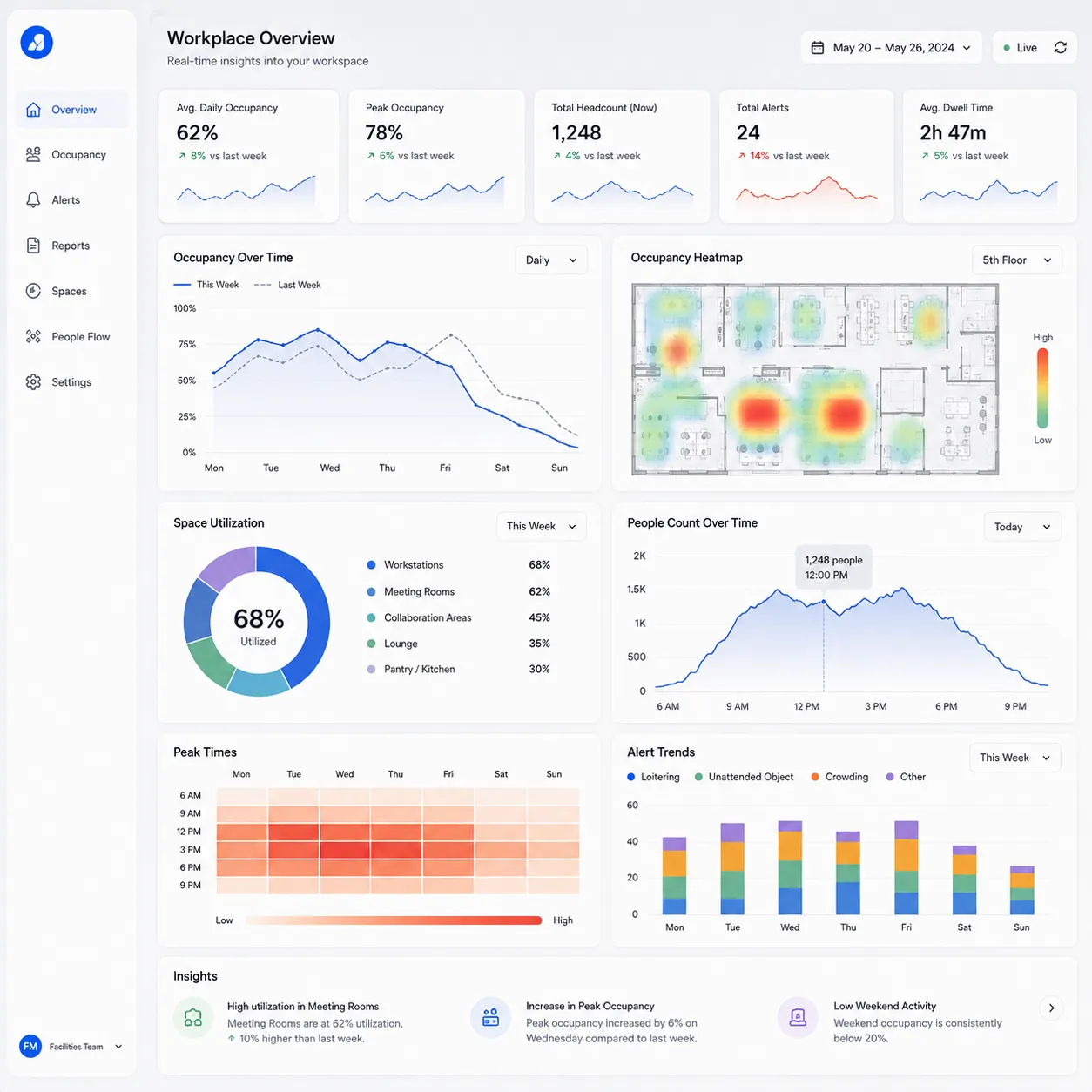Viewport: 1092px width, 1092px height.
Task: Click the Low Weekend Activity insight icon
Action: 798,1017
